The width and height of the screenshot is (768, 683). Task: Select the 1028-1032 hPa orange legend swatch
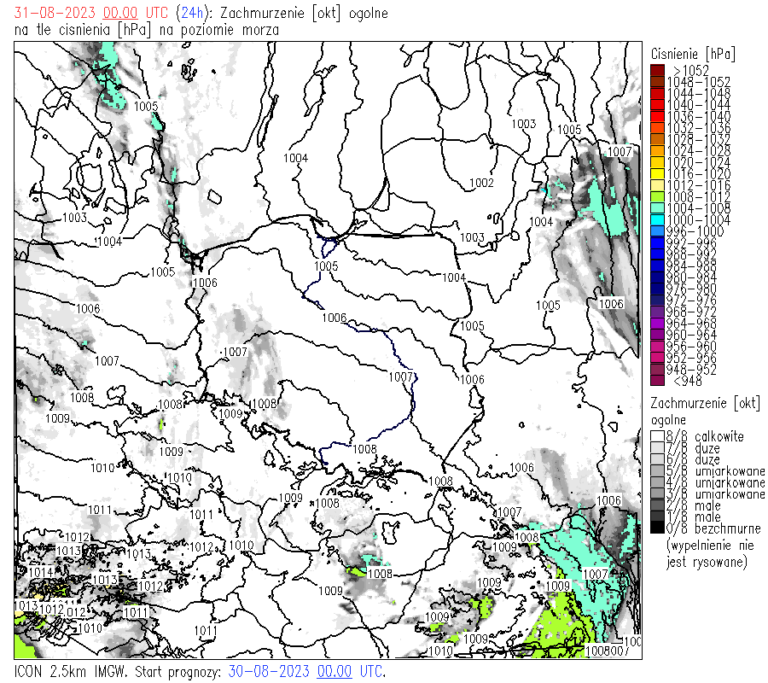657,139
